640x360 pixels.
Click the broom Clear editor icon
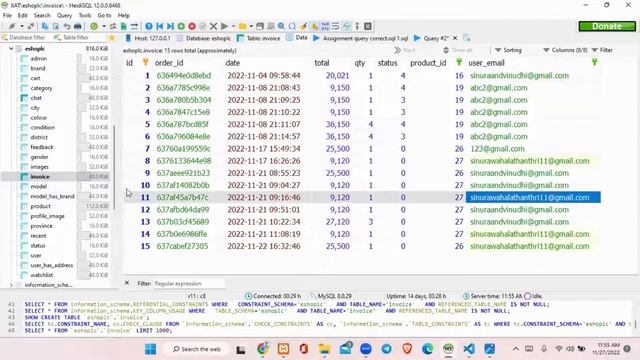[303, 26]
